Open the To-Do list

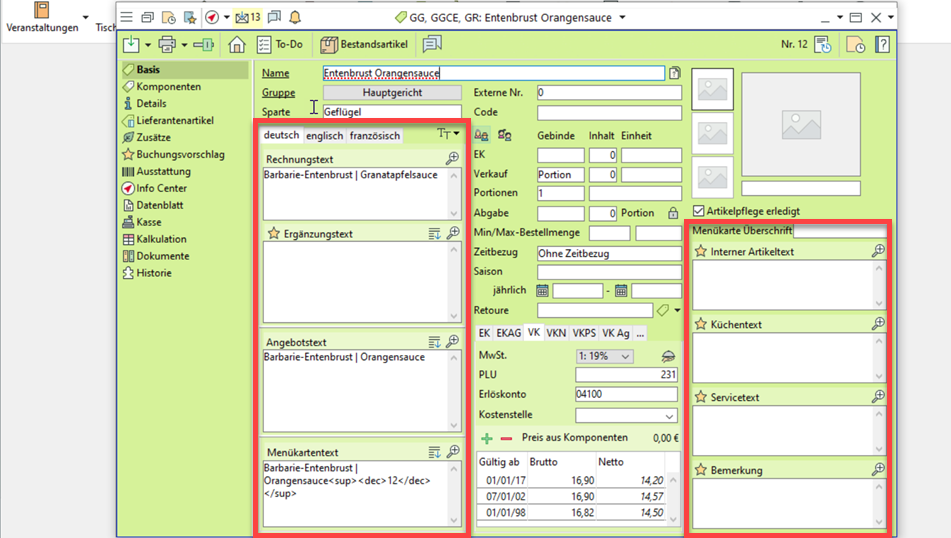click(x=280, y=44)
